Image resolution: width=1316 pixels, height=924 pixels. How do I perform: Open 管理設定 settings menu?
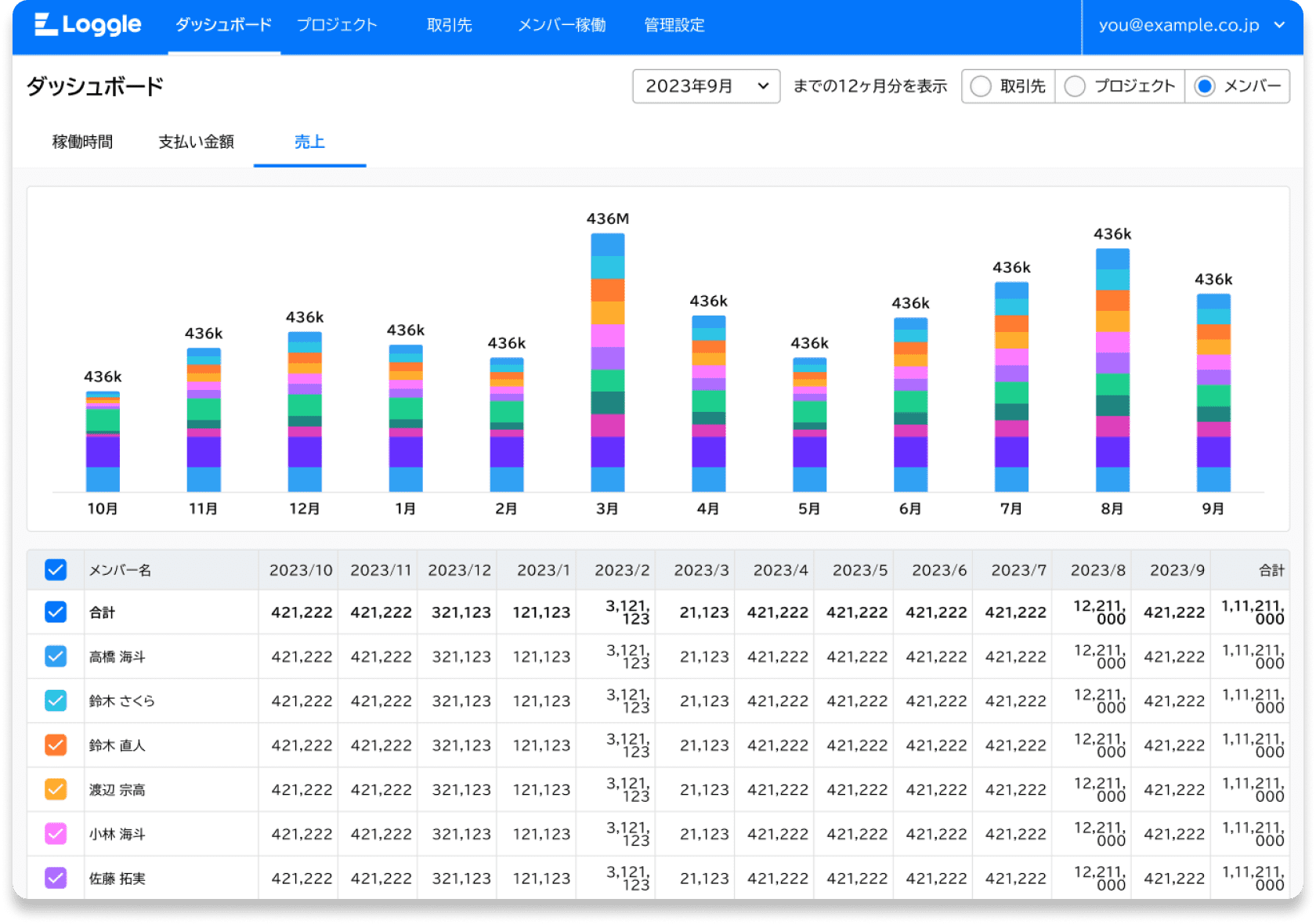click(x=674, y=25)
